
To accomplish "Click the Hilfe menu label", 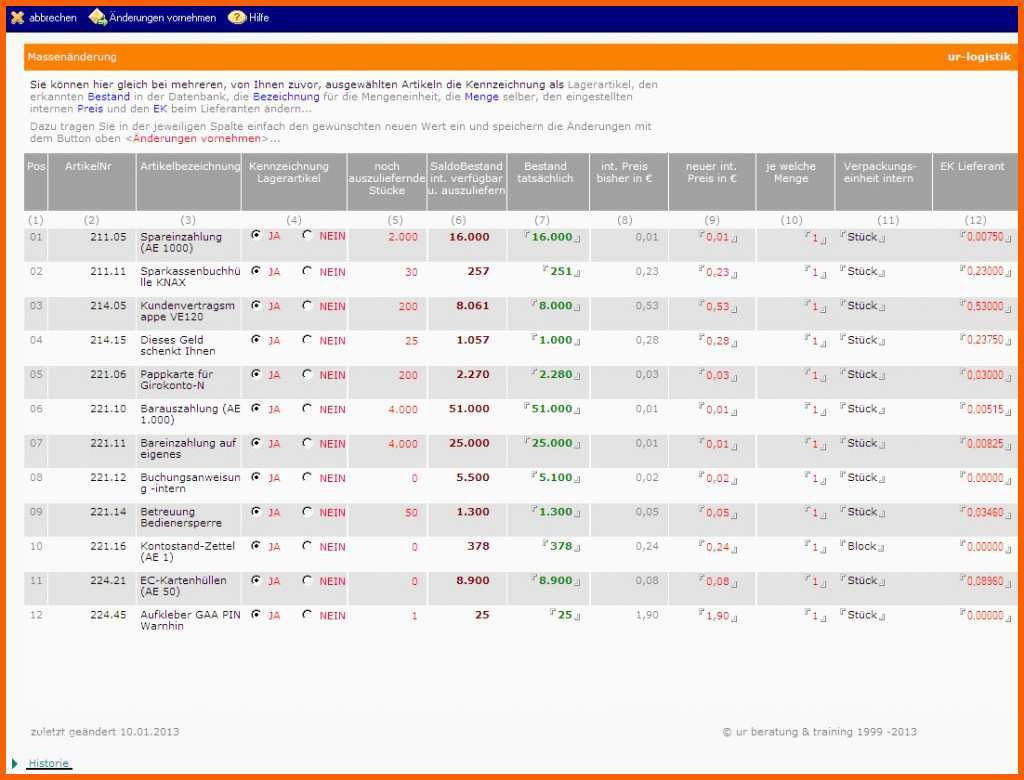I will pyautogui.click(x=259, y=18).
